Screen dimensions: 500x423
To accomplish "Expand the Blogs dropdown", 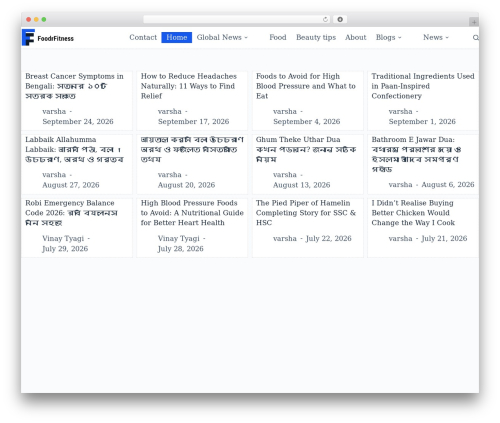I will (389, 37).
